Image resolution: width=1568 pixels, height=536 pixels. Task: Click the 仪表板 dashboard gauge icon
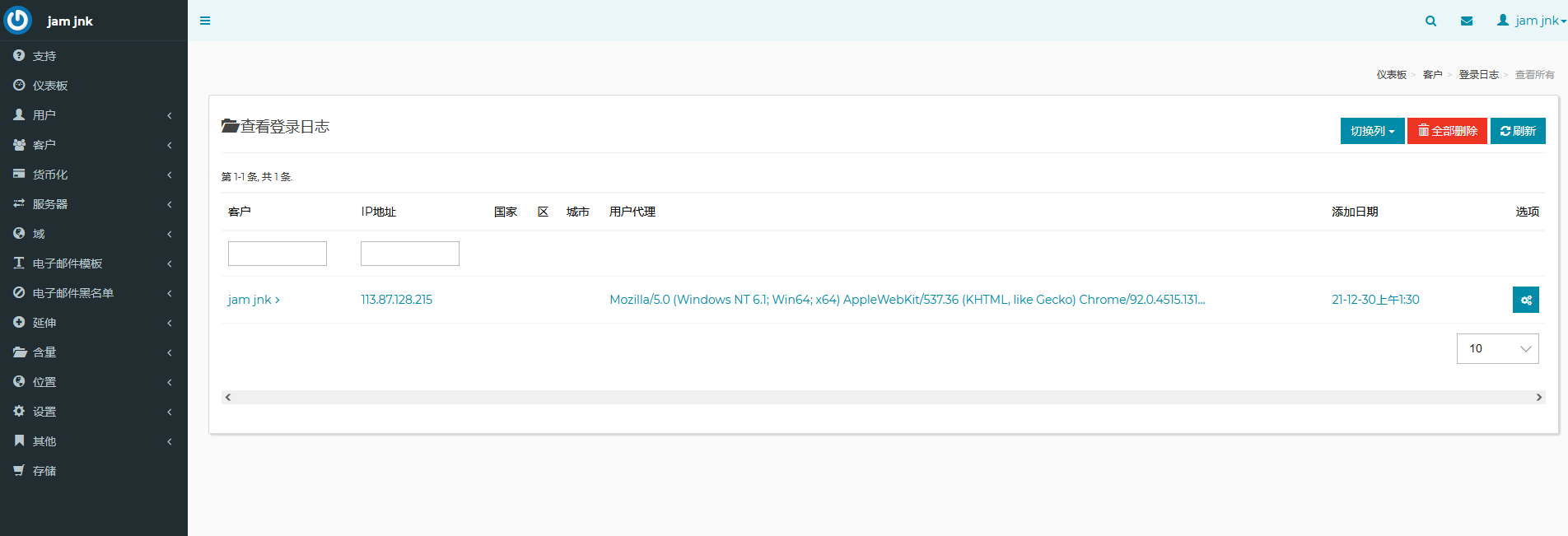click(19, 85)
